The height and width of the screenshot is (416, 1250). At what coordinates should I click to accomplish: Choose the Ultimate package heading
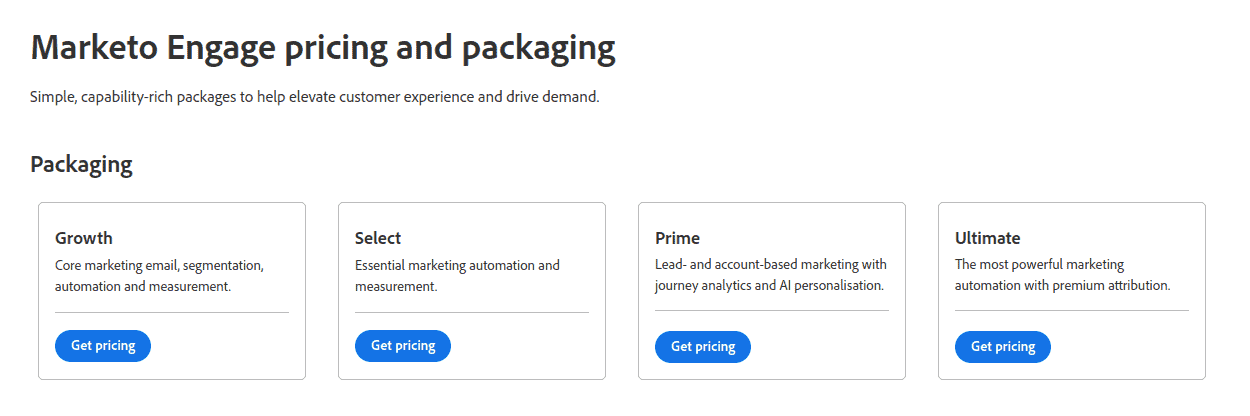click(987, 238)
